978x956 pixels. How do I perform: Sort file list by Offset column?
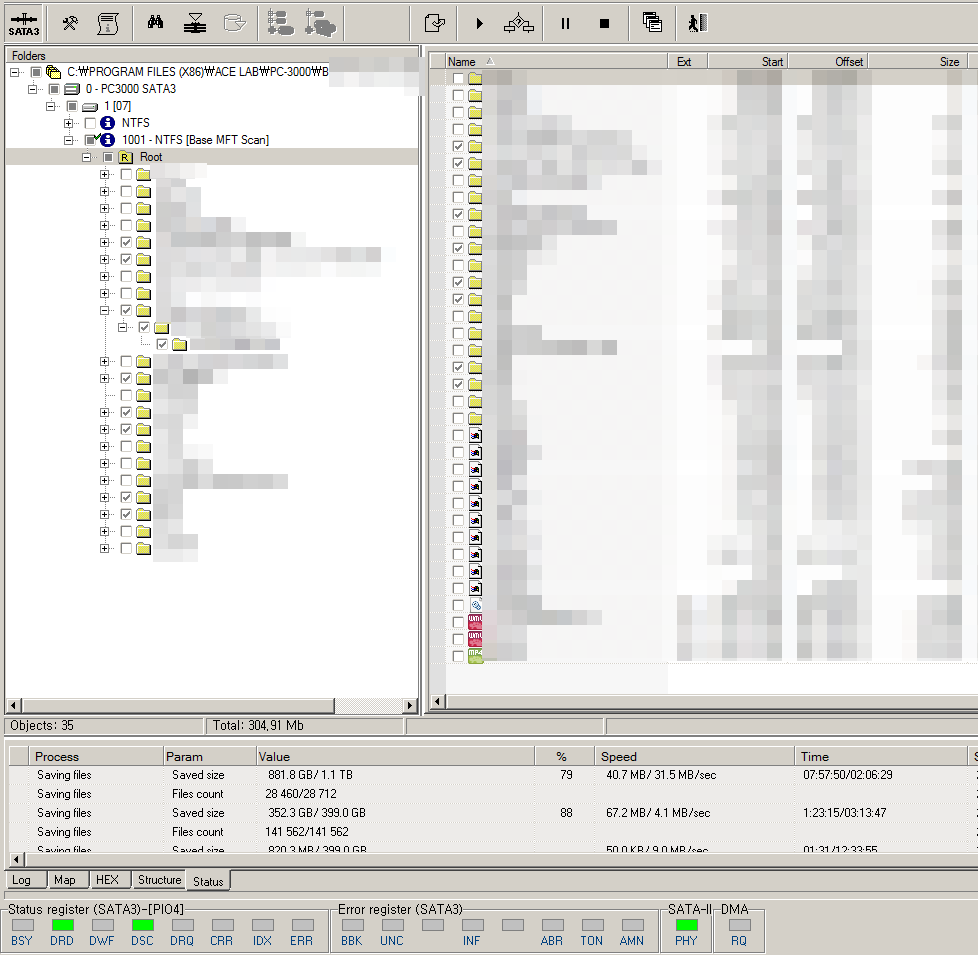[828, 62]
